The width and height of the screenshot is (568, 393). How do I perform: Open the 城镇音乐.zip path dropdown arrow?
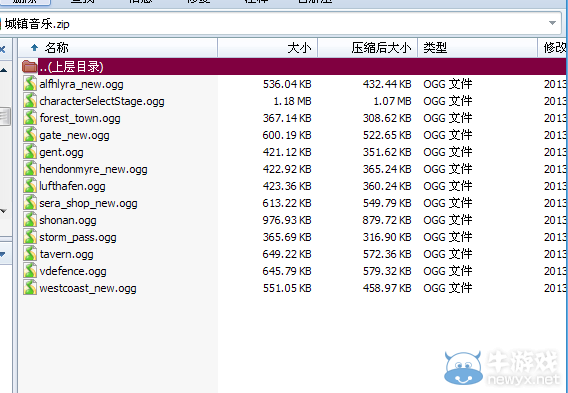point(552,23)
